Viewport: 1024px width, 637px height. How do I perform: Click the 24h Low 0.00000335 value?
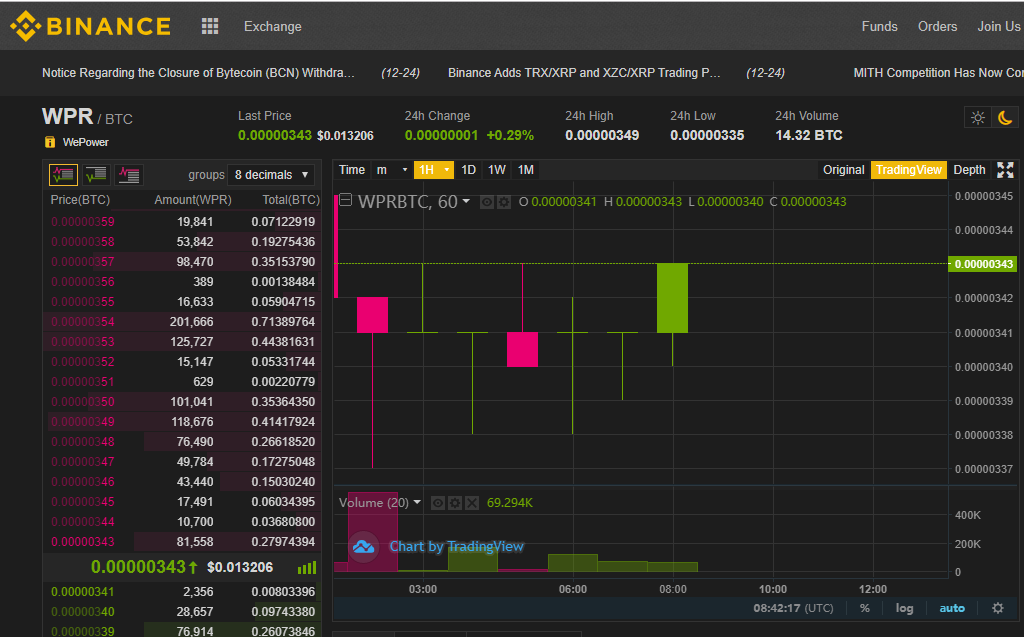(707, 135)
